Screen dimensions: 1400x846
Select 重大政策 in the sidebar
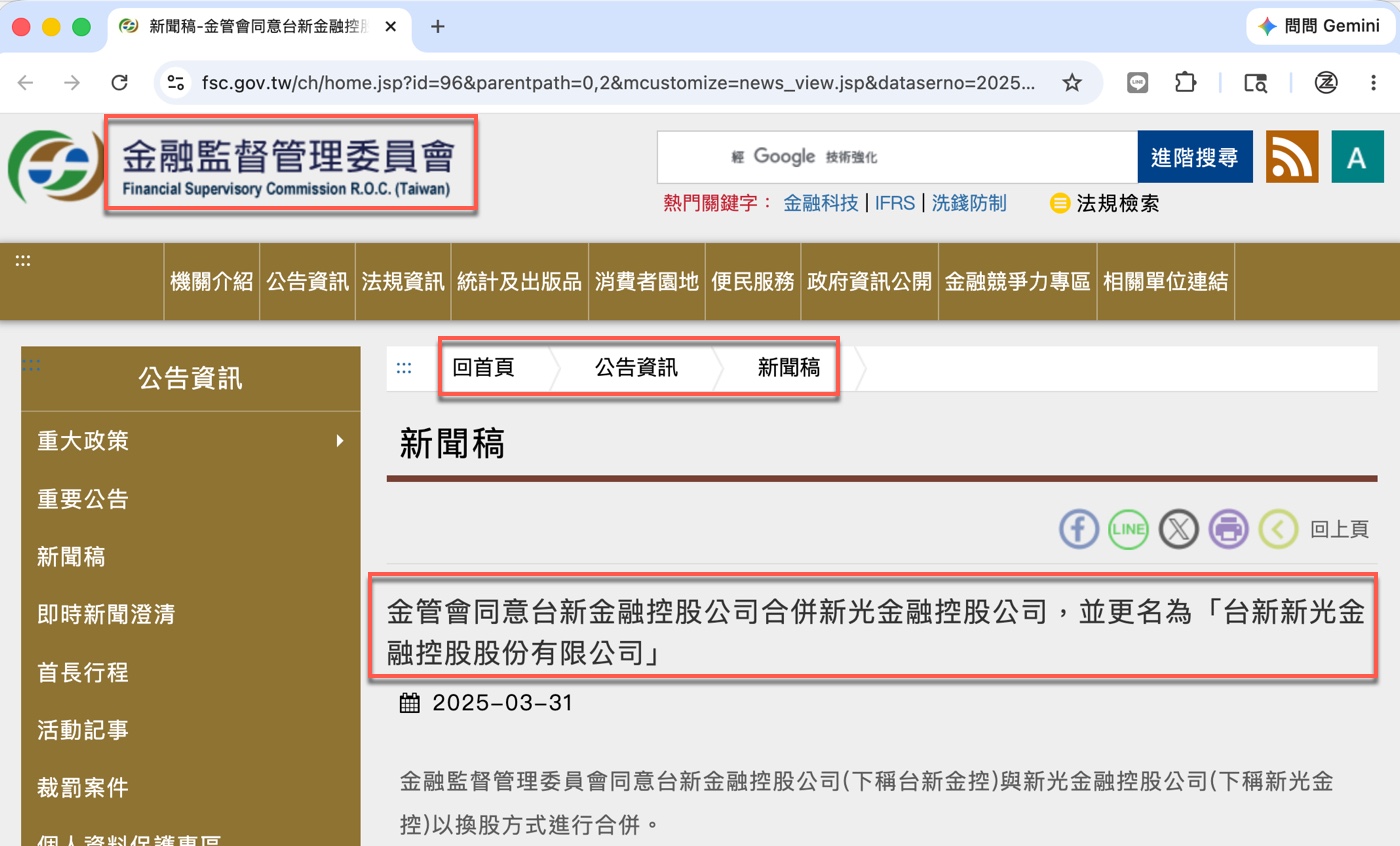[x=83, y=441]
